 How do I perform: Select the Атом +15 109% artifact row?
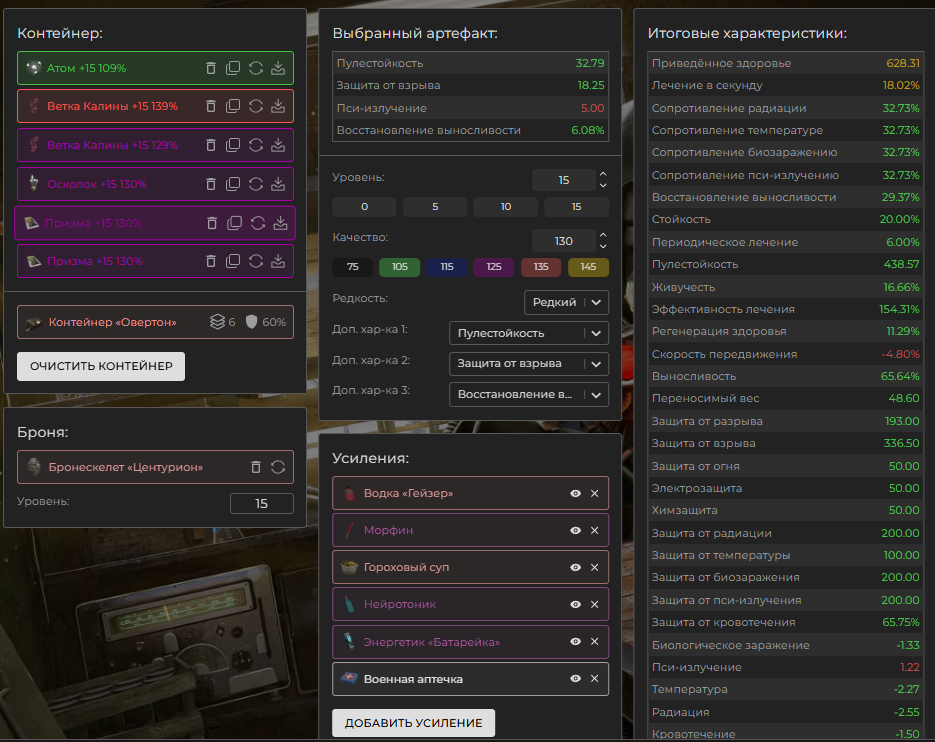point(155,68)
